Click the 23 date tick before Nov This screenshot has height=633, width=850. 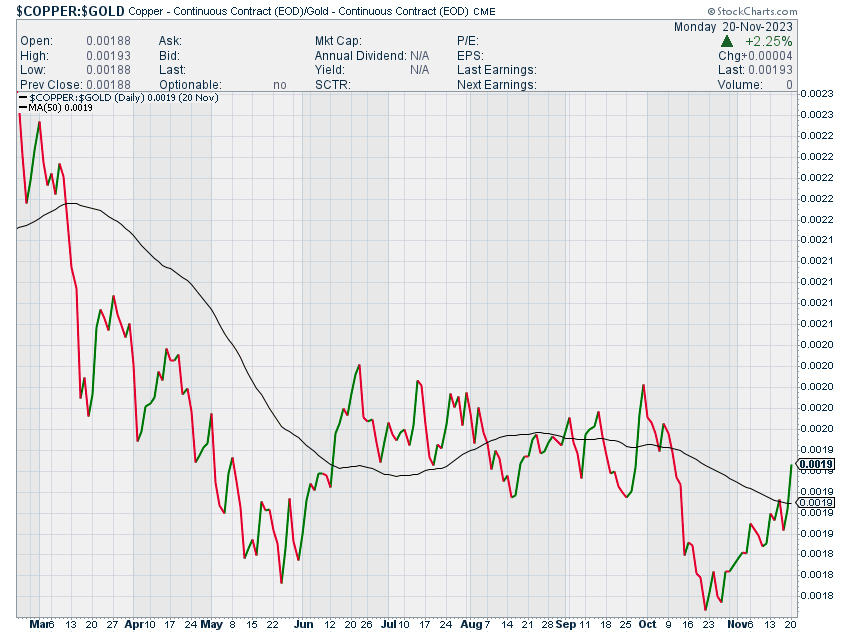[709, 624]
